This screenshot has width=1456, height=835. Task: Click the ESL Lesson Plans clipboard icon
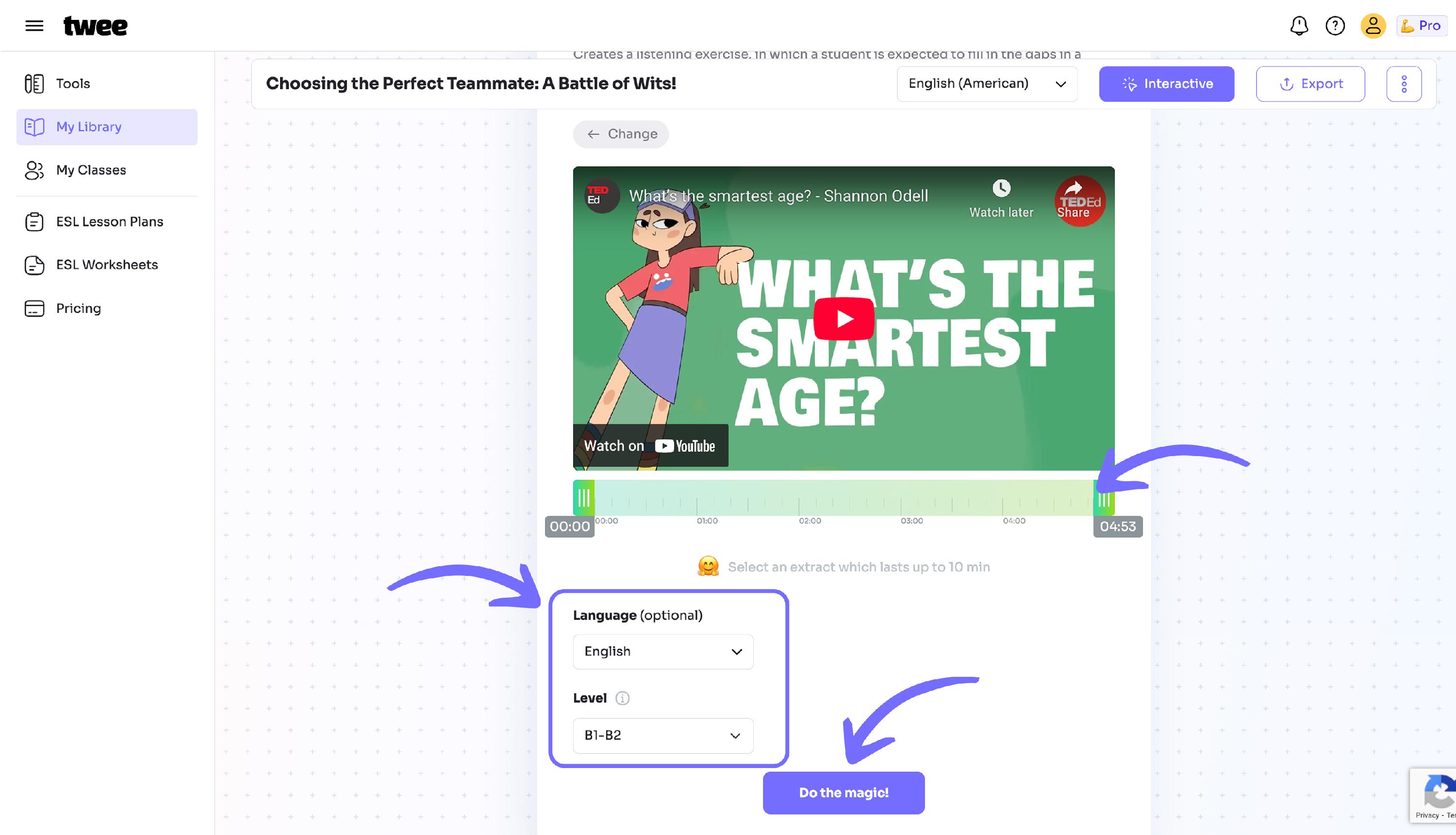click(34, 221)
